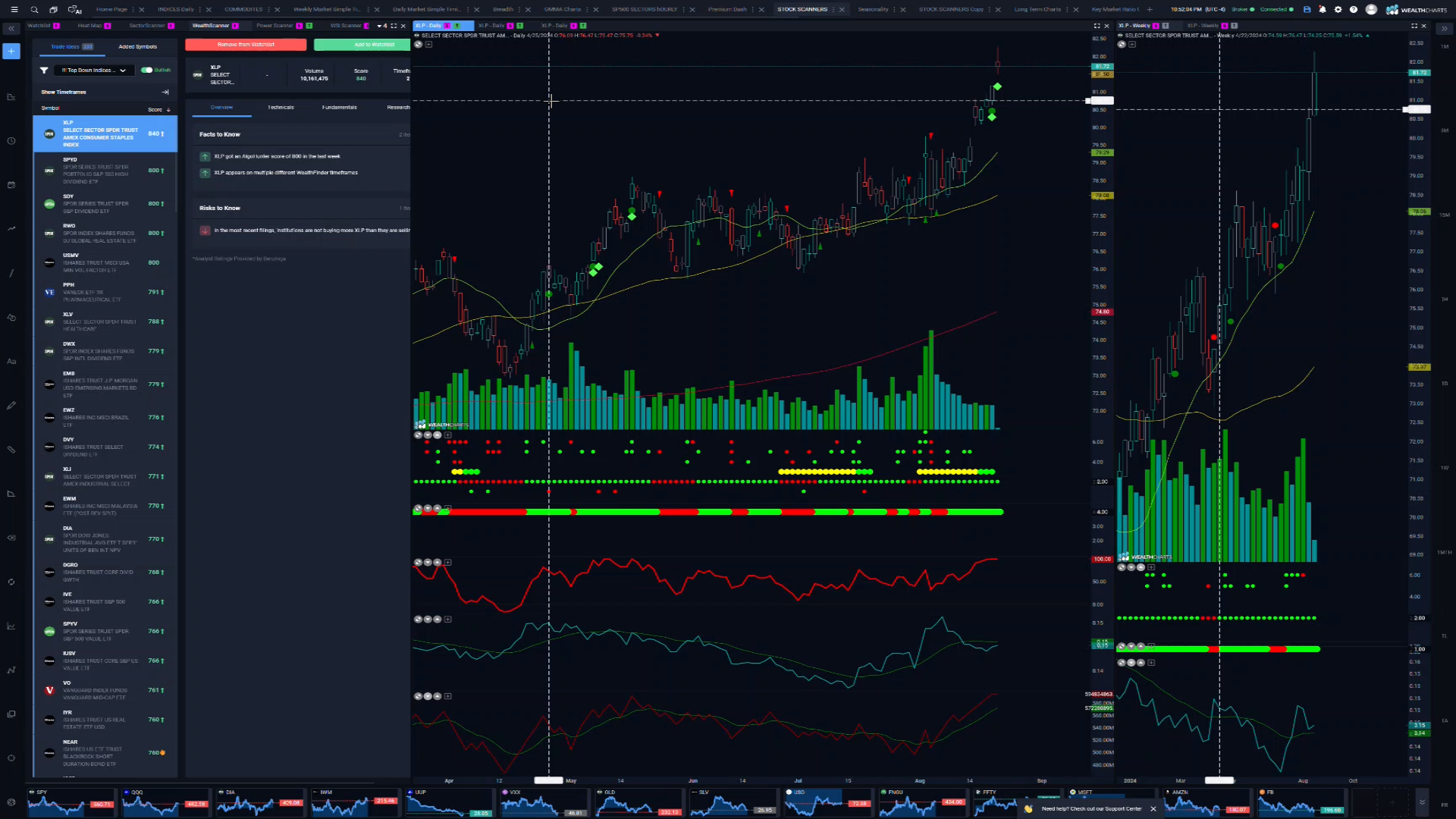
Task: Switch to the Seasonality workspace tab
Action: [873, 9]
